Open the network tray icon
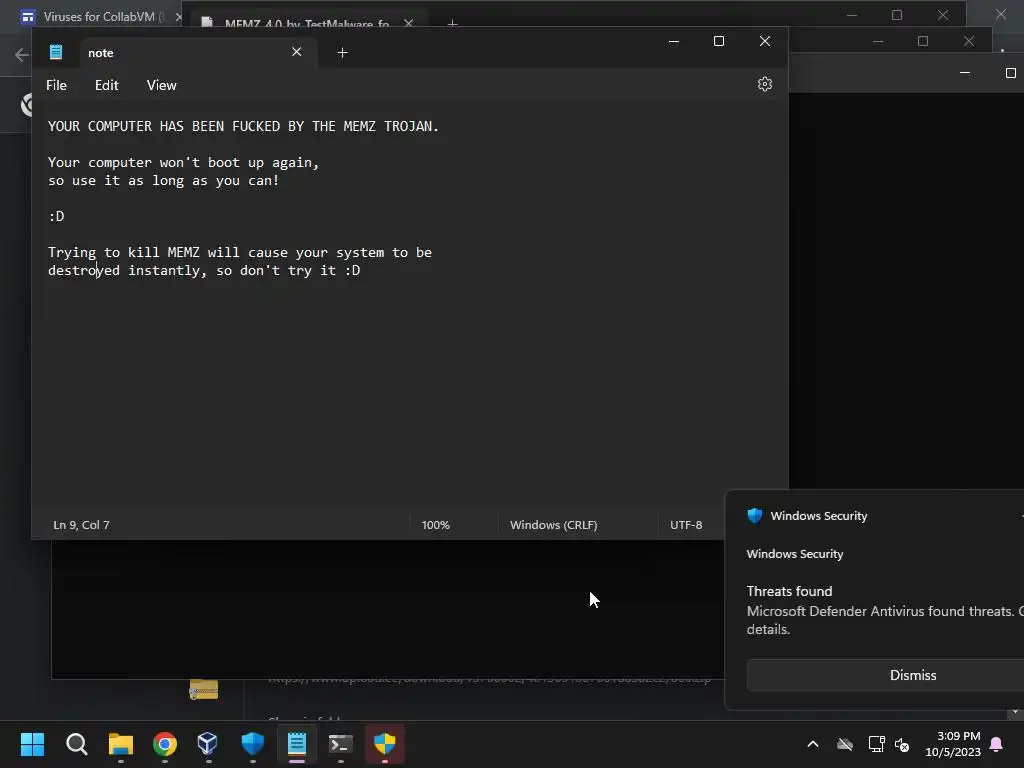The height and width of the screenshot is (768, 1024). click(x=876, y=744)
